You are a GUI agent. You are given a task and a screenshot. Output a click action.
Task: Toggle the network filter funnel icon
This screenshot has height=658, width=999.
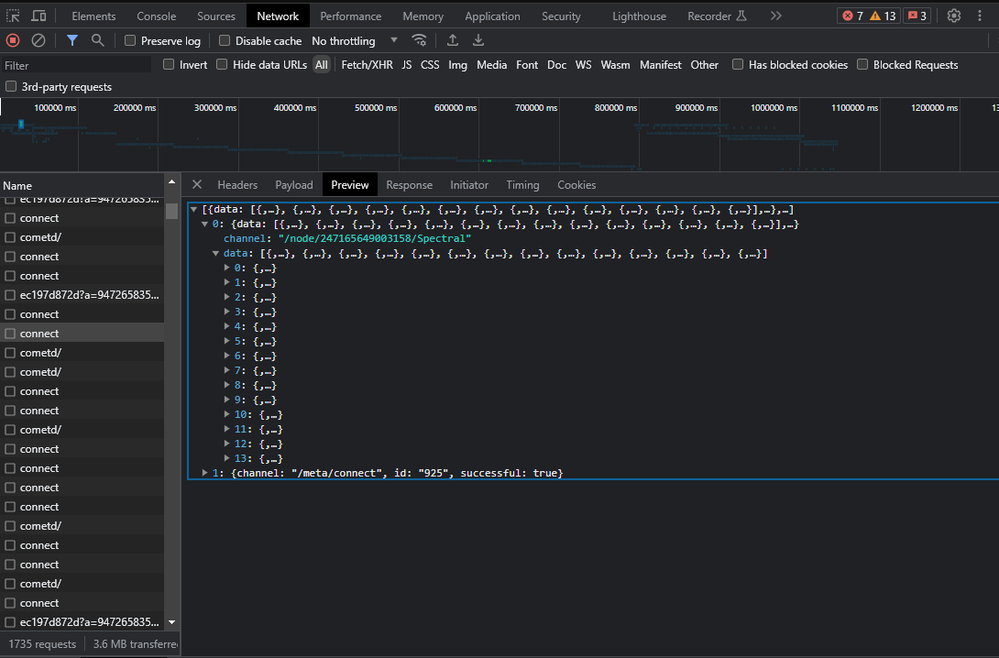[72, 41]
